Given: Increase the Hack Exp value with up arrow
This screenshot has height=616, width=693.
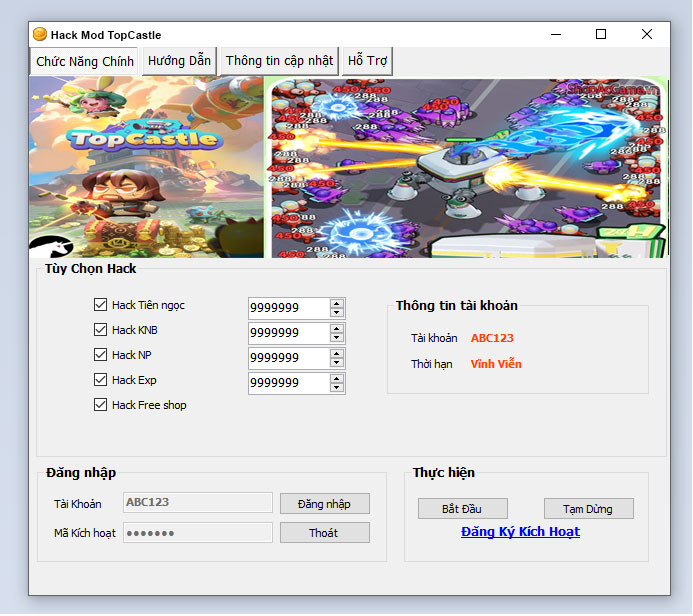Looking at the screenshot, I should coord(337,379).
